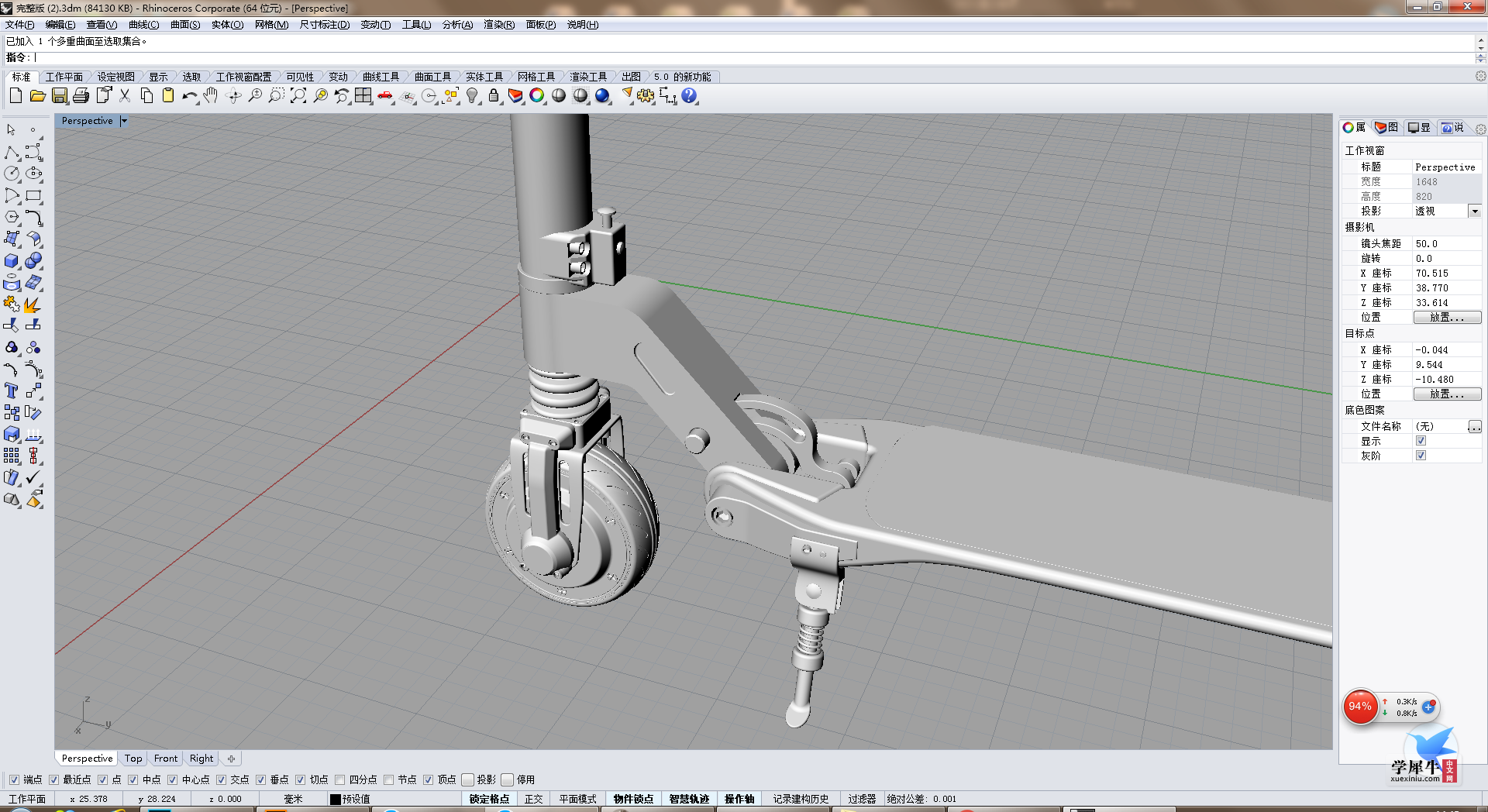Switch to 实体工具 toolbar tab
This screenshot has width=1488, height=812.
[484, 77]
